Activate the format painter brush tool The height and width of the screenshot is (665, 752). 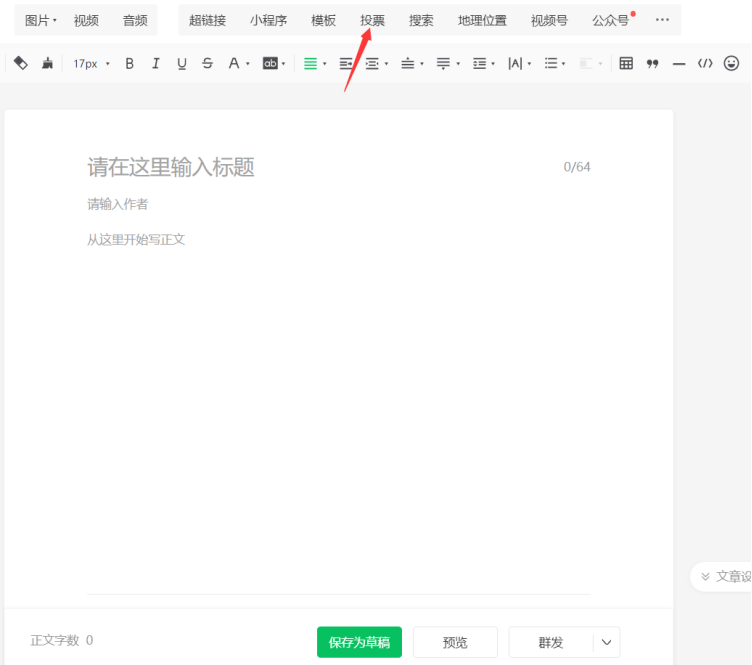(x=47, y=63)
